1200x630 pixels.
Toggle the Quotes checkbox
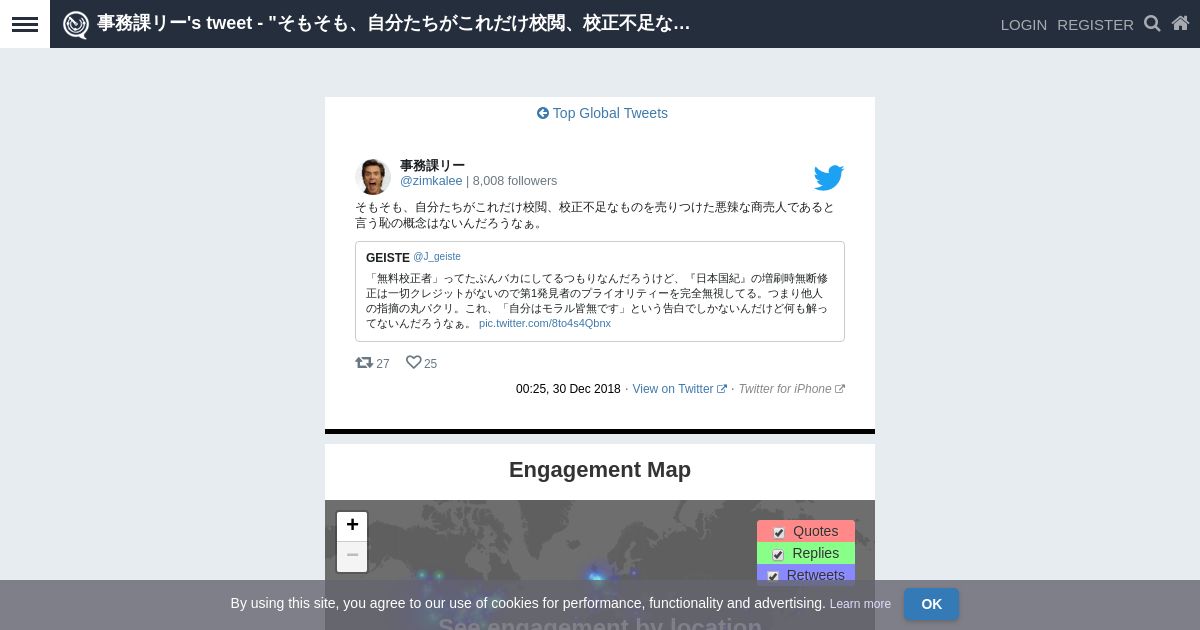(778, 532)
